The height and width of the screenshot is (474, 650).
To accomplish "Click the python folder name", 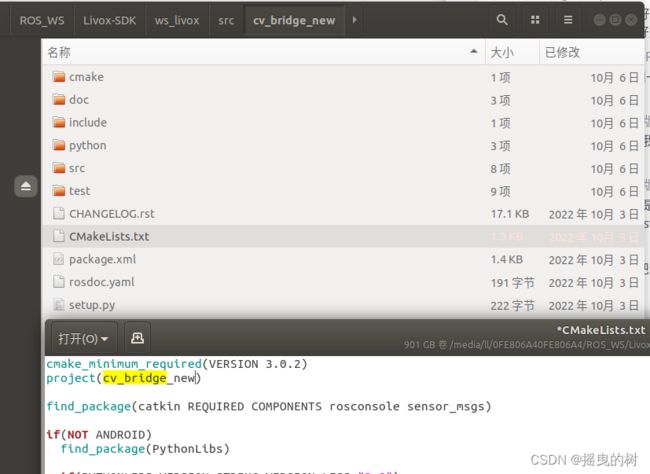I will (88, 146).
